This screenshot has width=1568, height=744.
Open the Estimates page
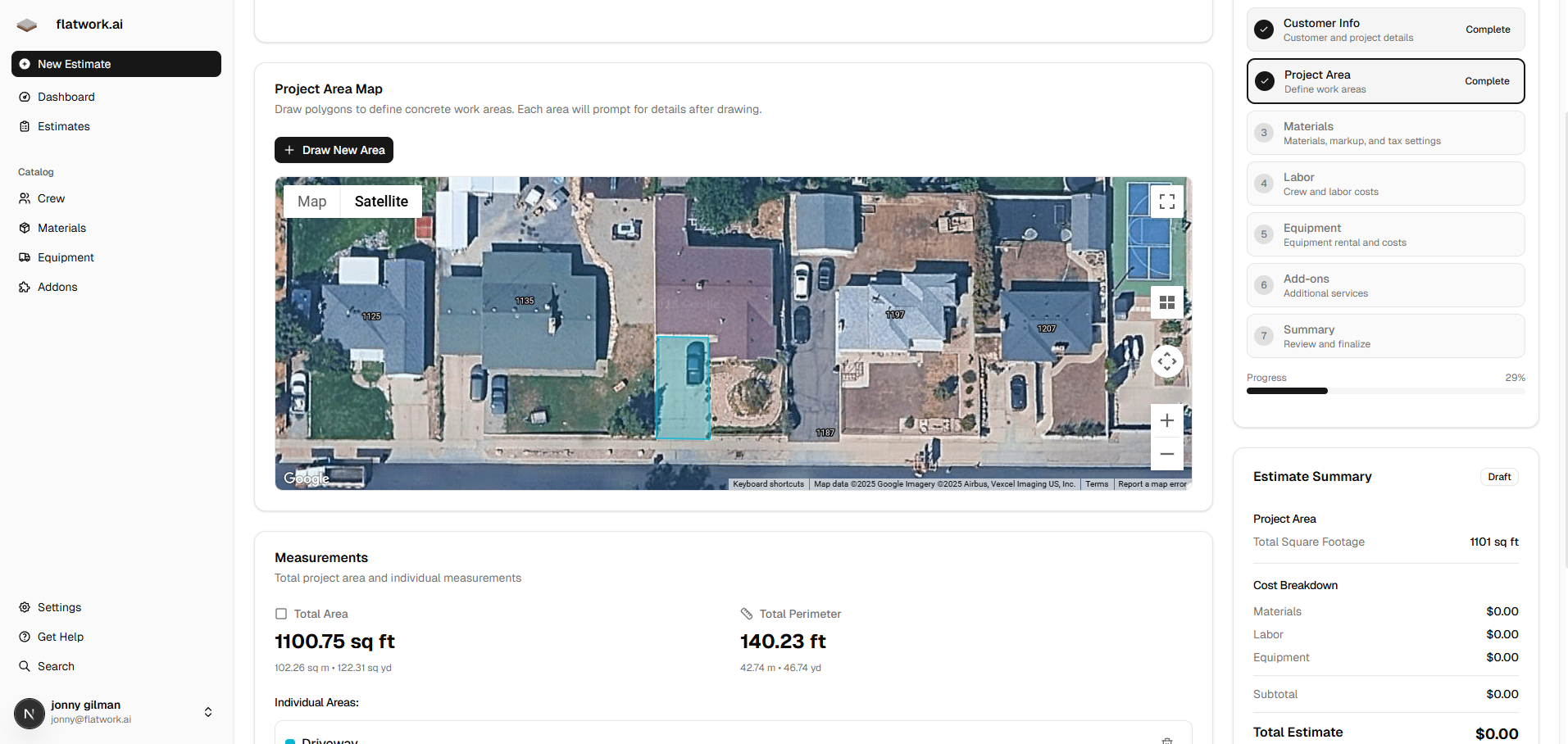[x=63, y=126]
